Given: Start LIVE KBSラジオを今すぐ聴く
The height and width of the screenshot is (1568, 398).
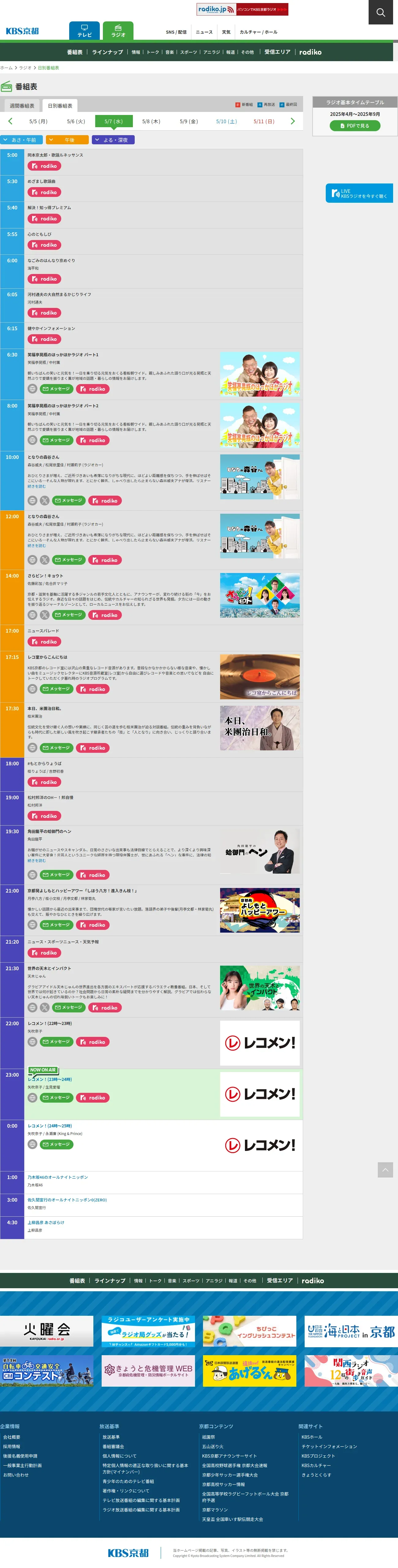Looking at the screenshot, I should pyautogui.click(x=359, y=194).
